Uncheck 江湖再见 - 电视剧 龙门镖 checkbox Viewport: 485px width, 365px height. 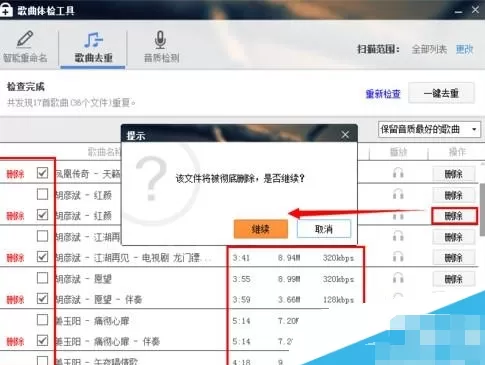coord(42,257)
